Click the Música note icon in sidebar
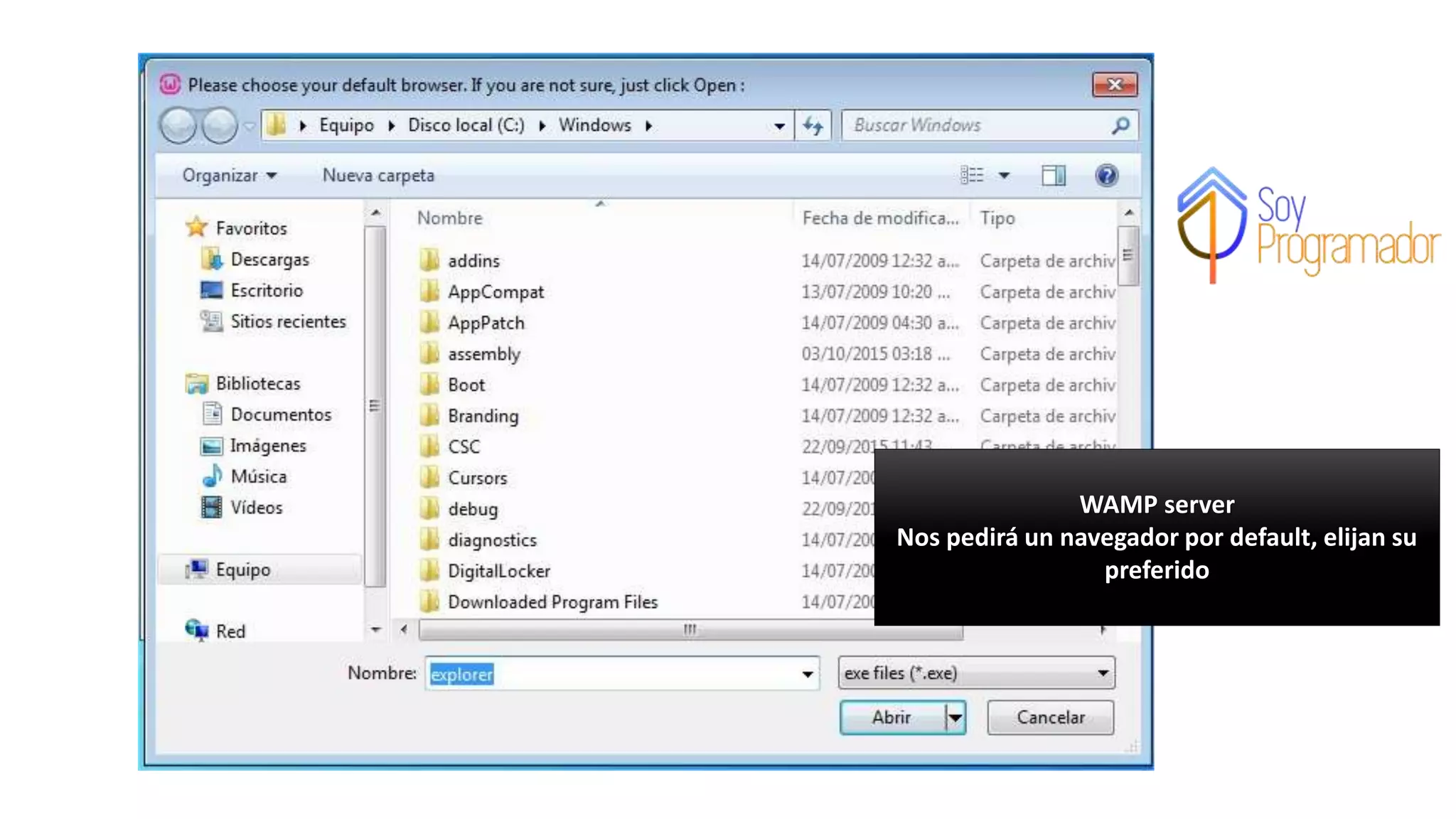Viewport: 1456px width, 819px height. (212, 476)
